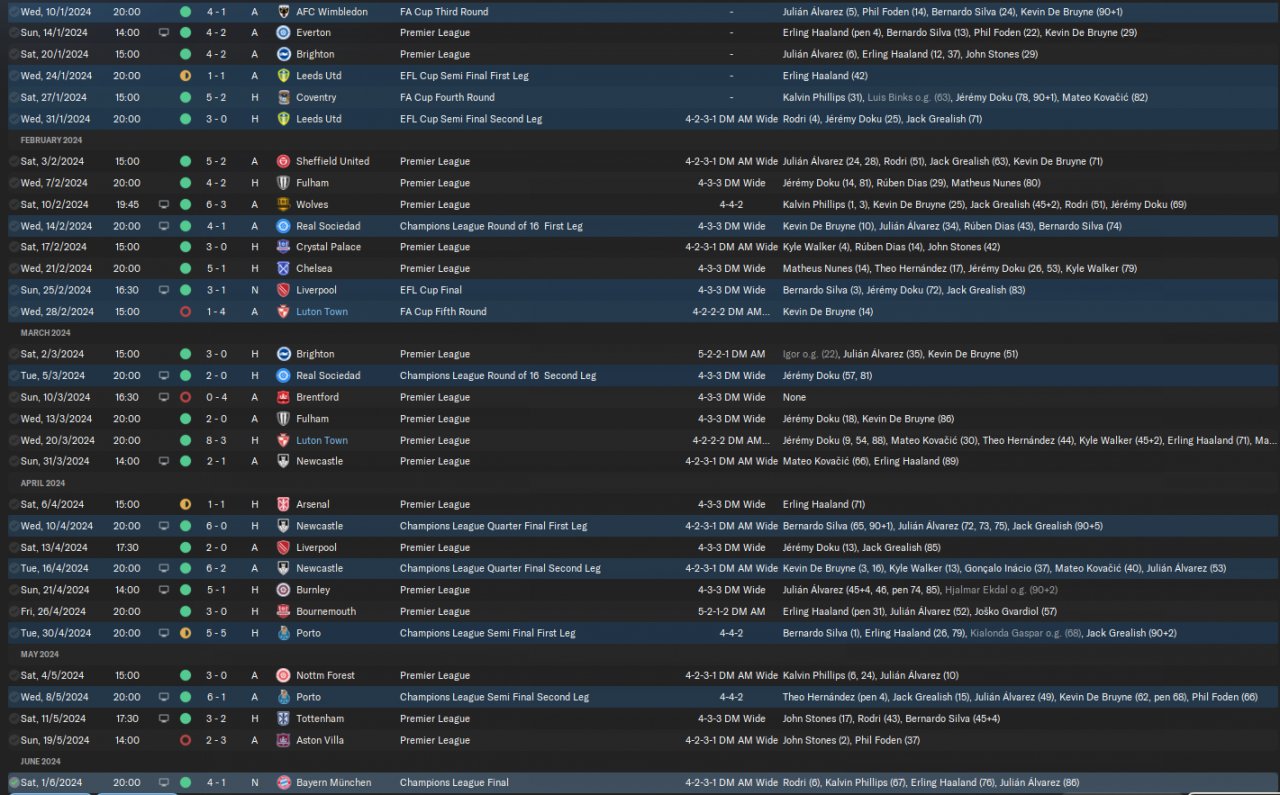Select the APRIL 2024 month header
1280x795 pixels.
click(x=43, y=484)
